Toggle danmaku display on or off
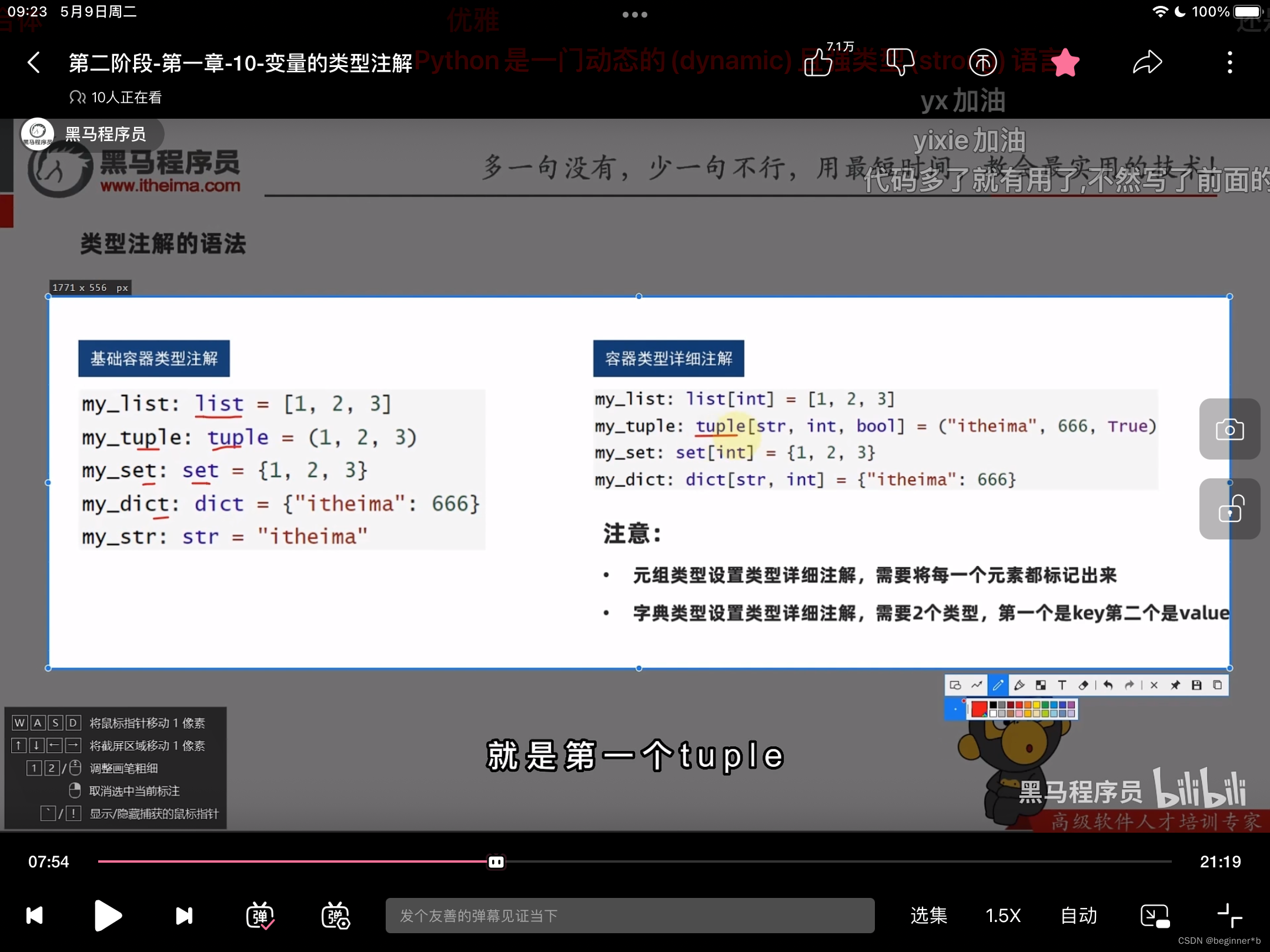This screenshot has width=1270, height=952. point(260,916)
